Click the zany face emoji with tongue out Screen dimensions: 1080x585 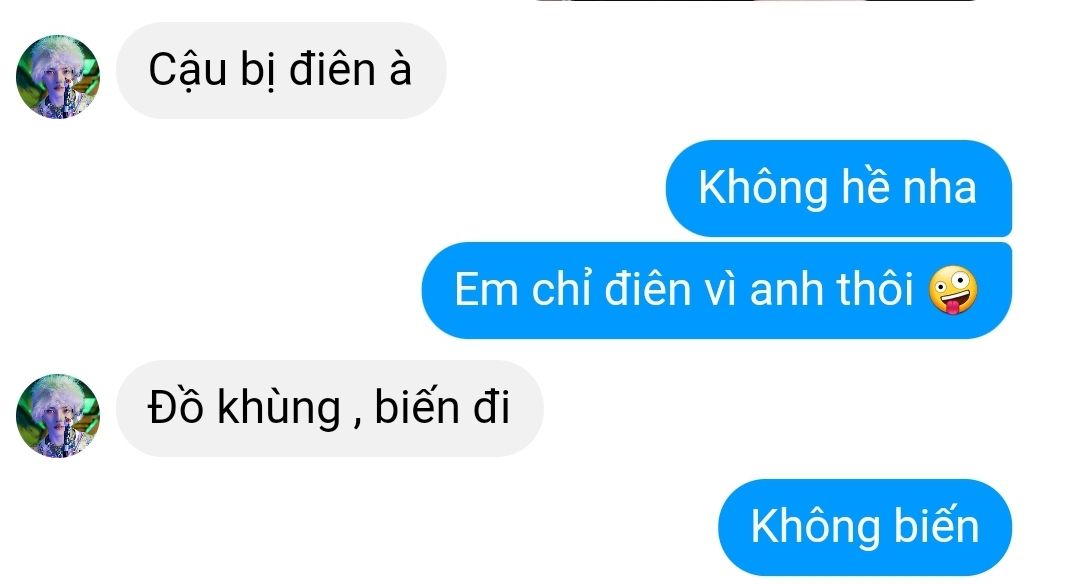(953, 290)
